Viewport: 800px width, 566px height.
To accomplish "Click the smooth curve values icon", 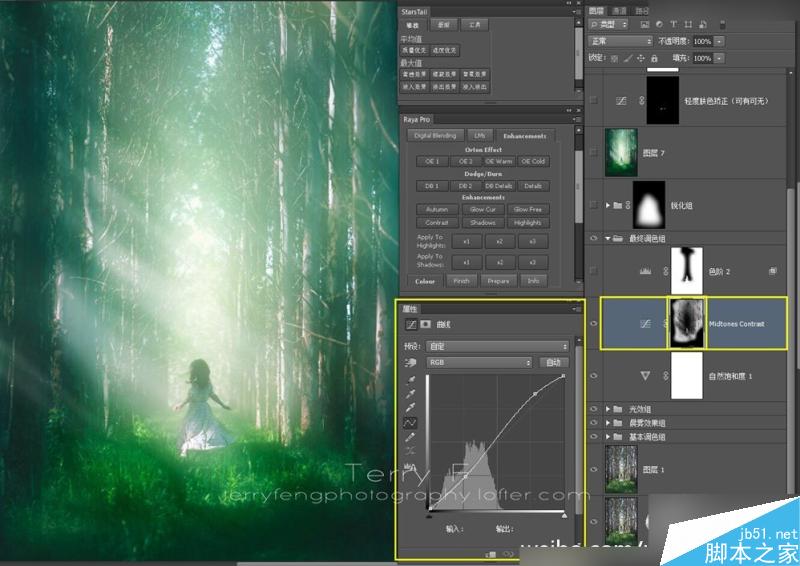I will pos(410,451).
